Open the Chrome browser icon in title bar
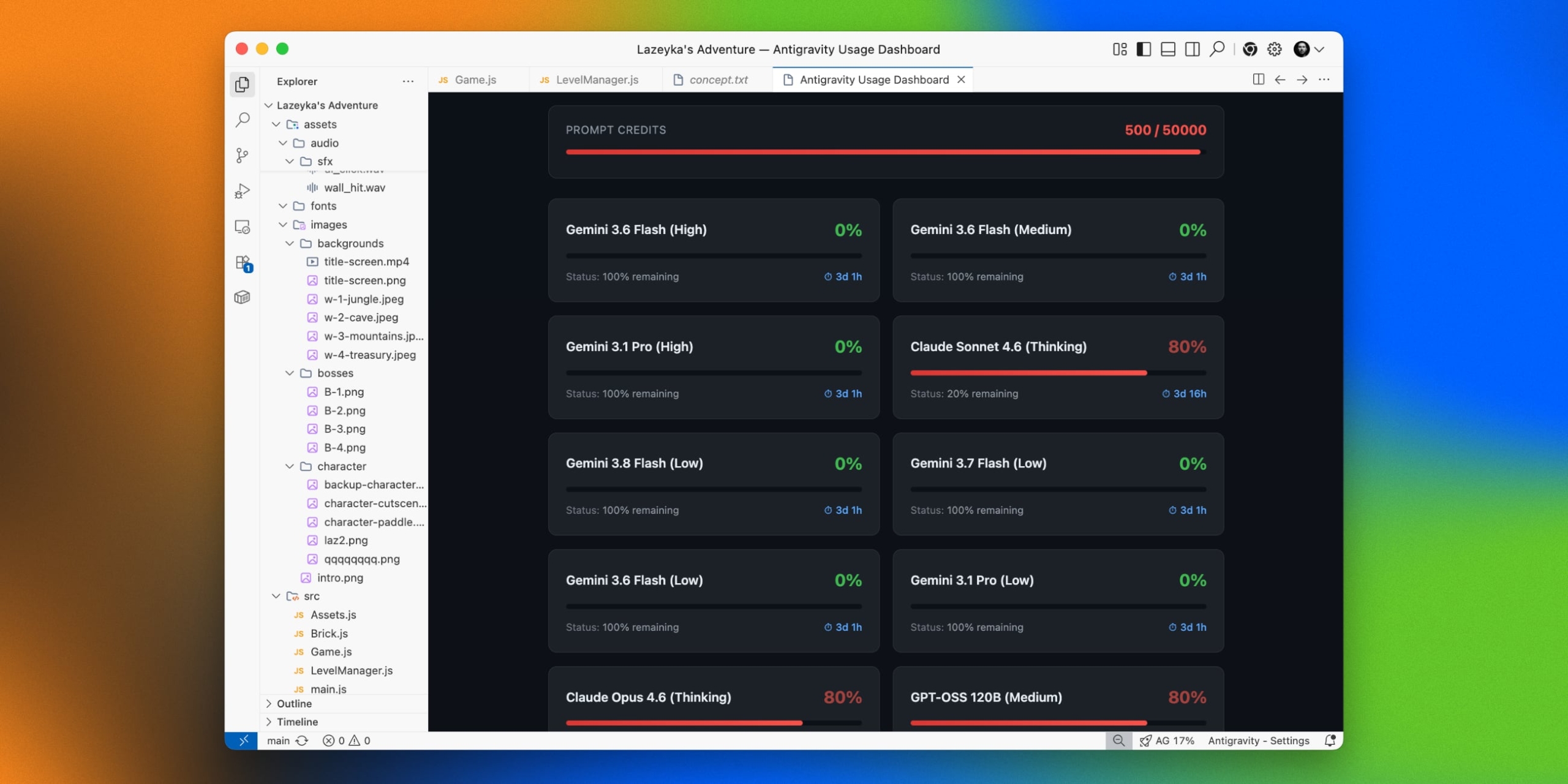 1250,49
